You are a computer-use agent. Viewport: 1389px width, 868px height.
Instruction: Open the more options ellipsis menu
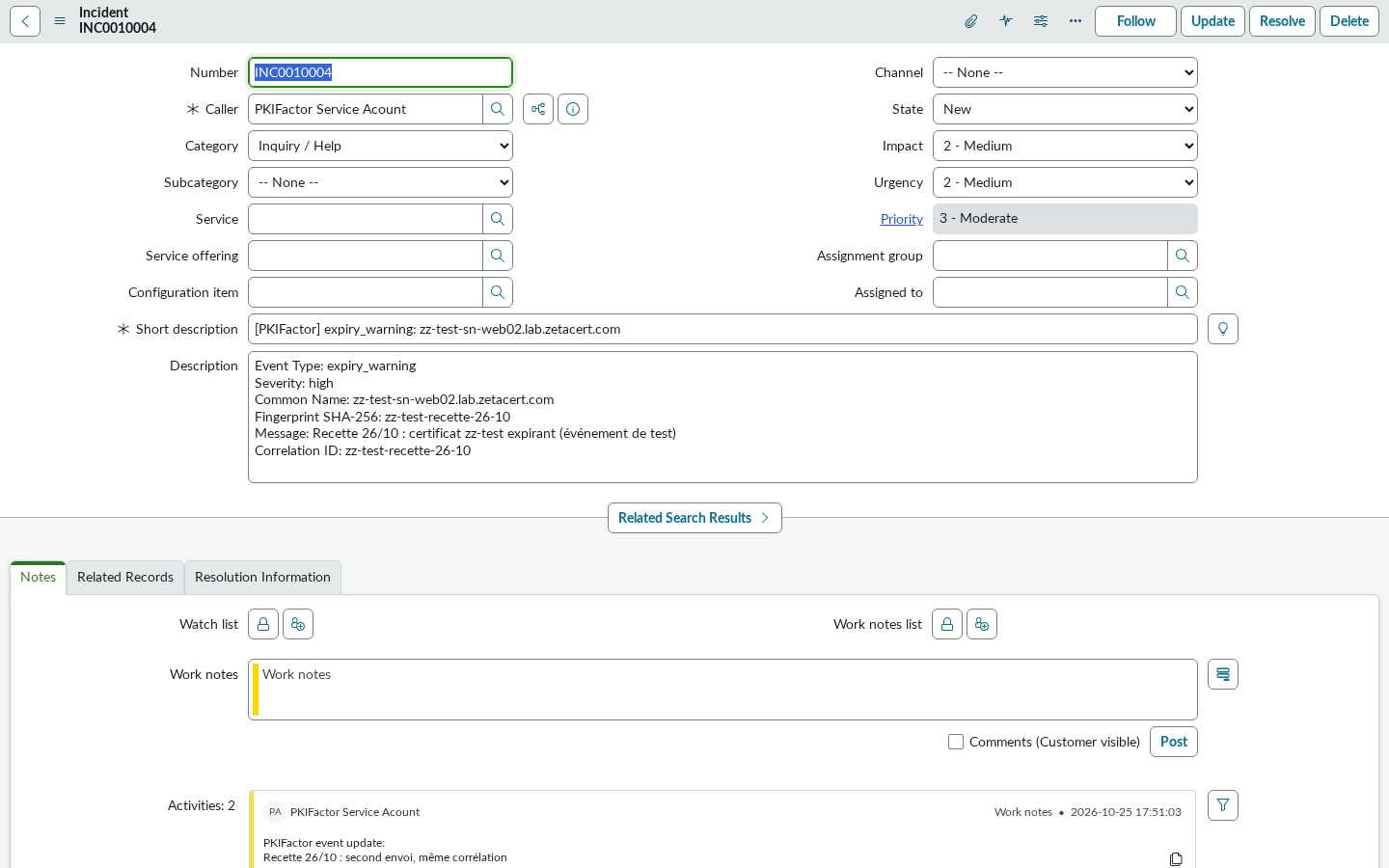pyautogui.click(x=1076, y=21)
